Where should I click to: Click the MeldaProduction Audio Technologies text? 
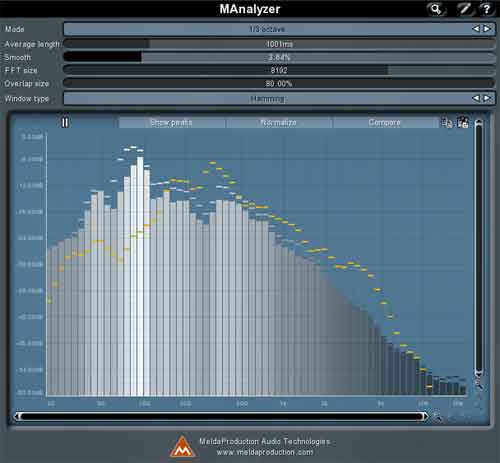[x=265, y=441]
